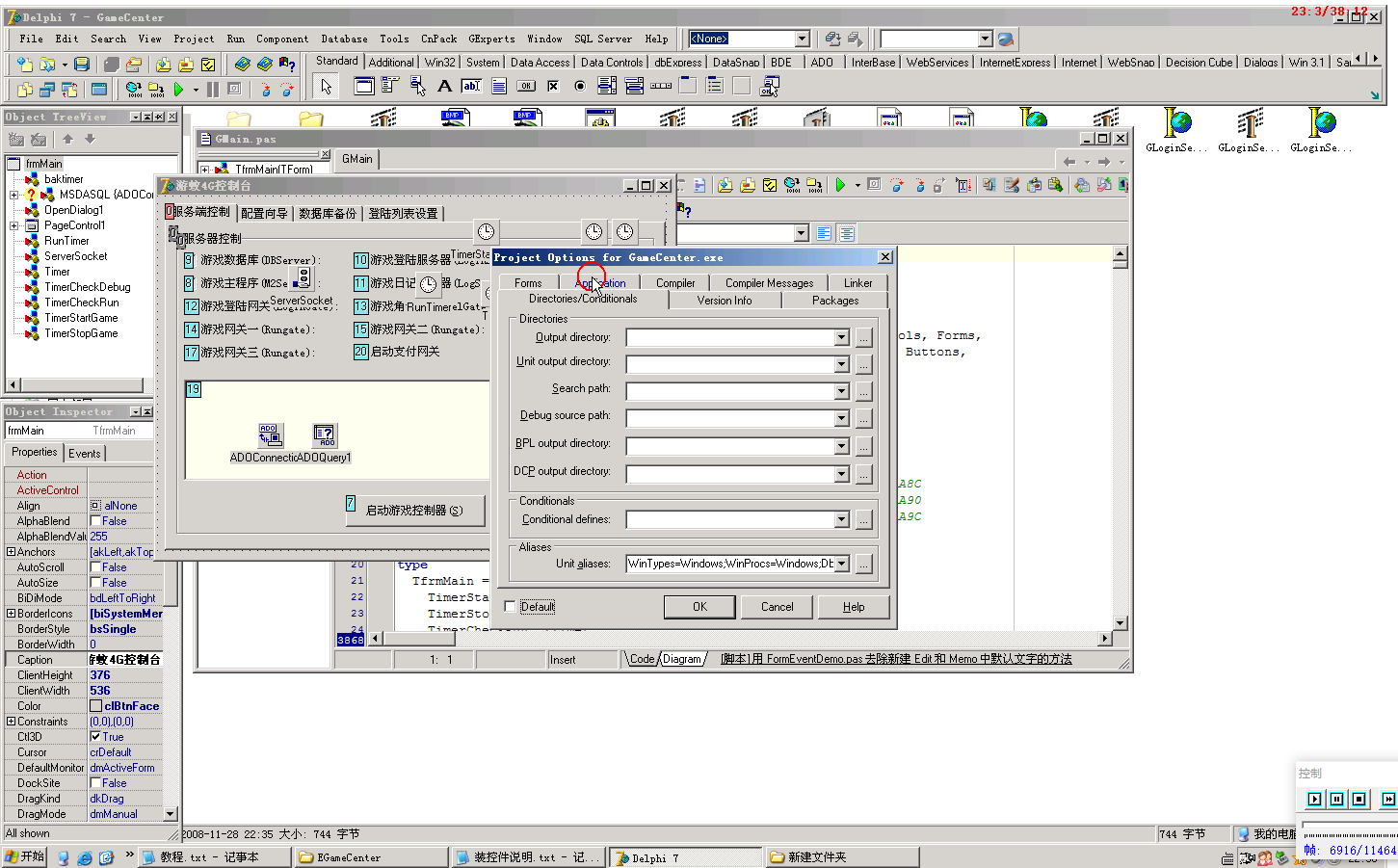
Task: Switch to the Compiler tab in Project Options
Action: (675, 283)
